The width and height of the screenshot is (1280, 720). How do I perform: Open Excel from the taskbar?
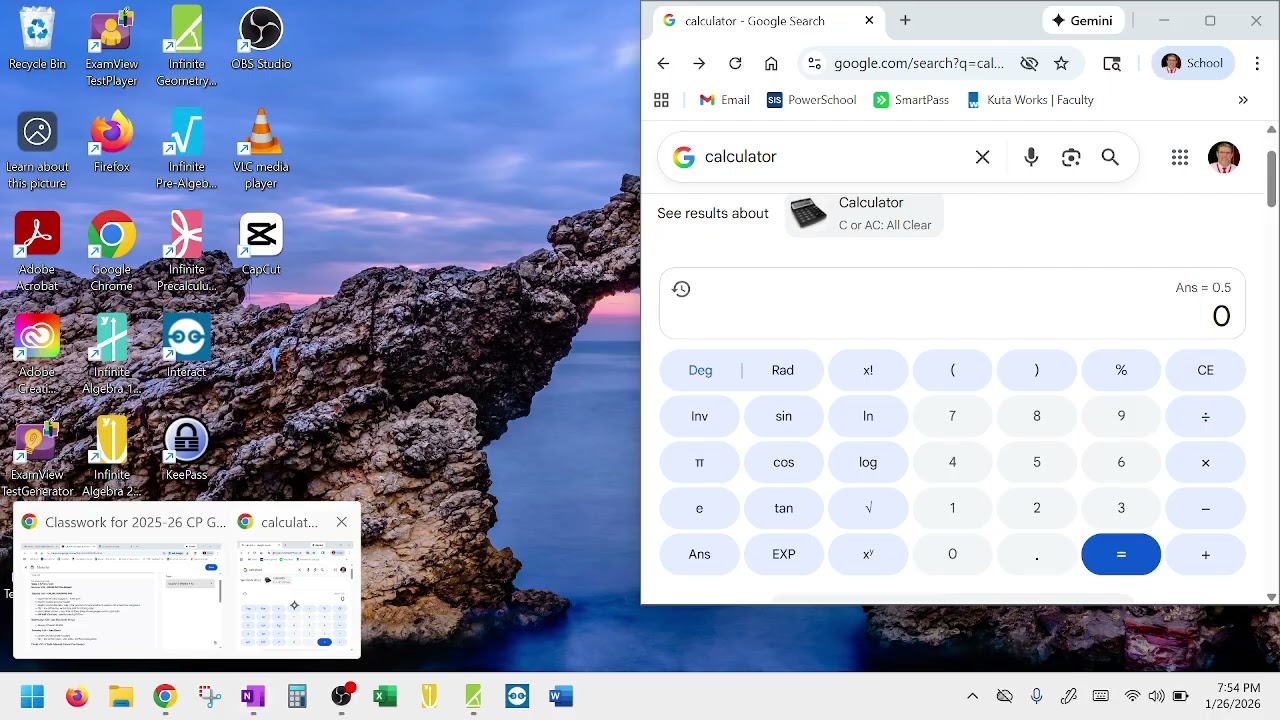[385, 696]
